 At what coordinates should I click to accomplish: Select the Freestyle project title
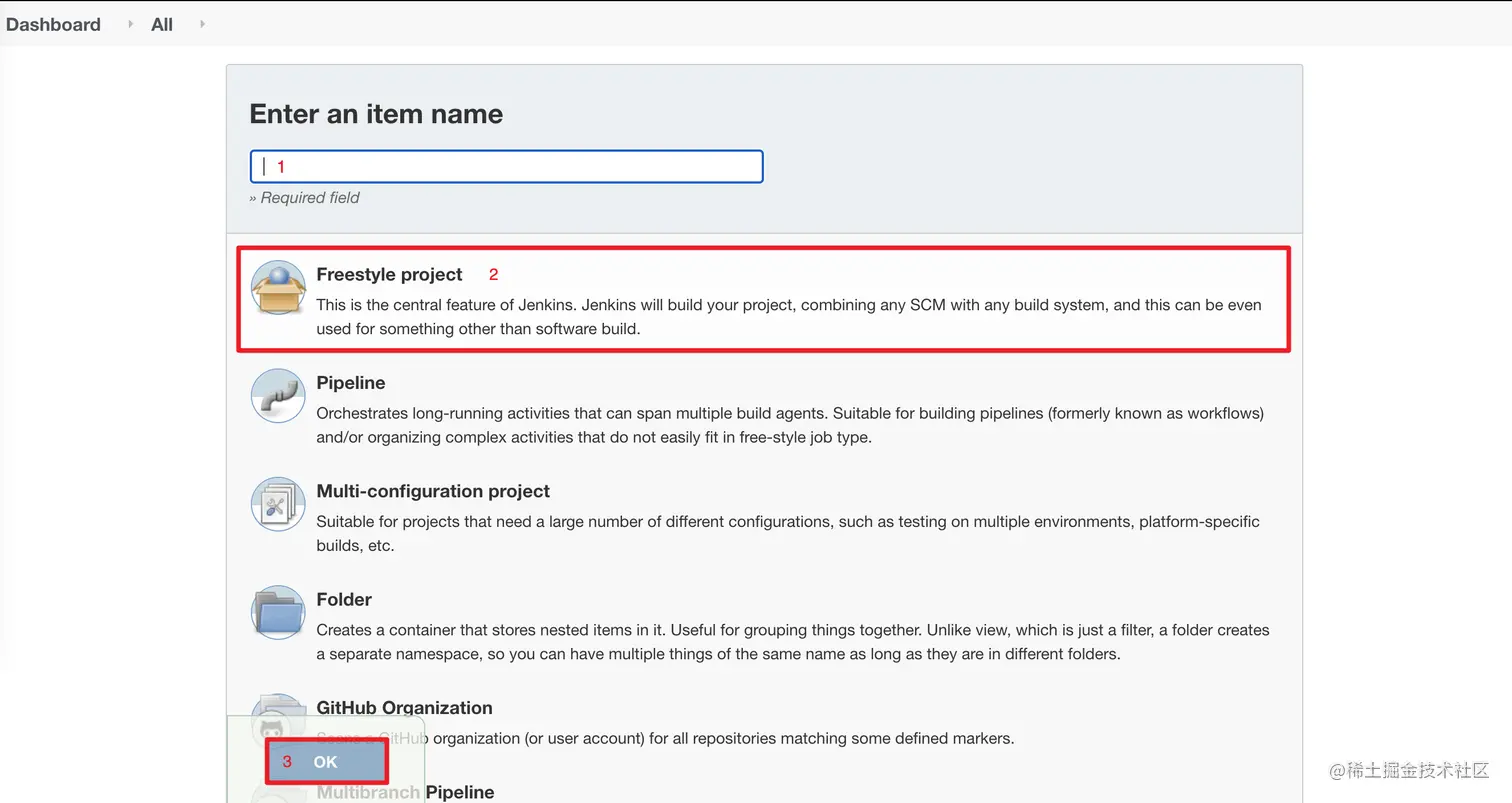coord(389,274)
